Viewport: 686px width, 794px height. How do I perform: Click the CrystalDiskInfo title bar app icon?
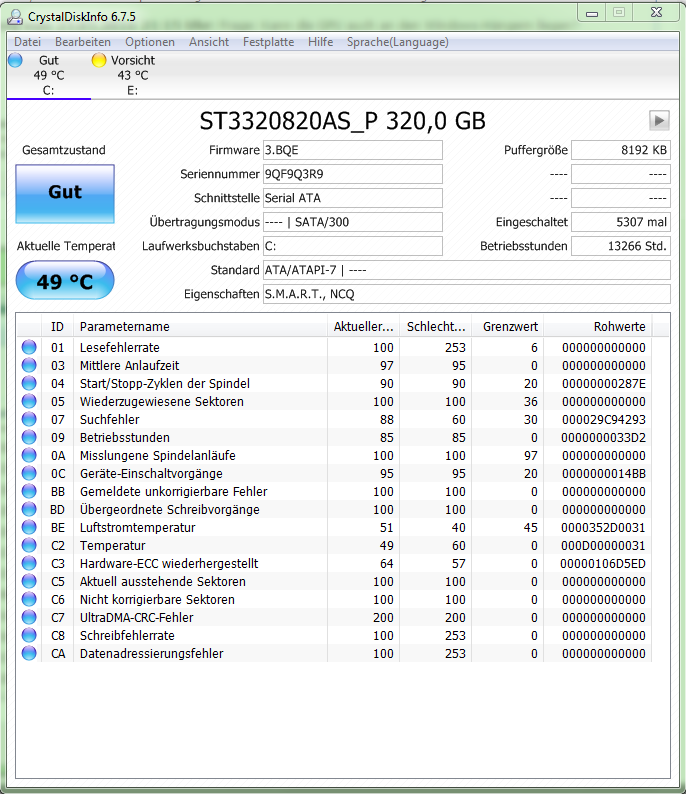click(15, 17)
